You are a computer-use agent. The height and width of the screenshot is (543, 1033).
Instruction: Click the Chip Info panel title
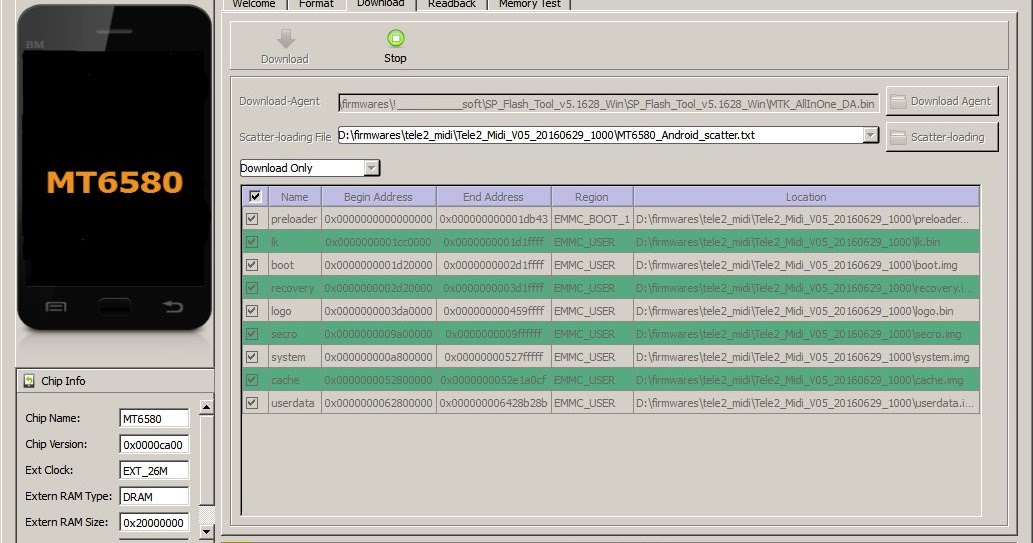click(63, 381)
